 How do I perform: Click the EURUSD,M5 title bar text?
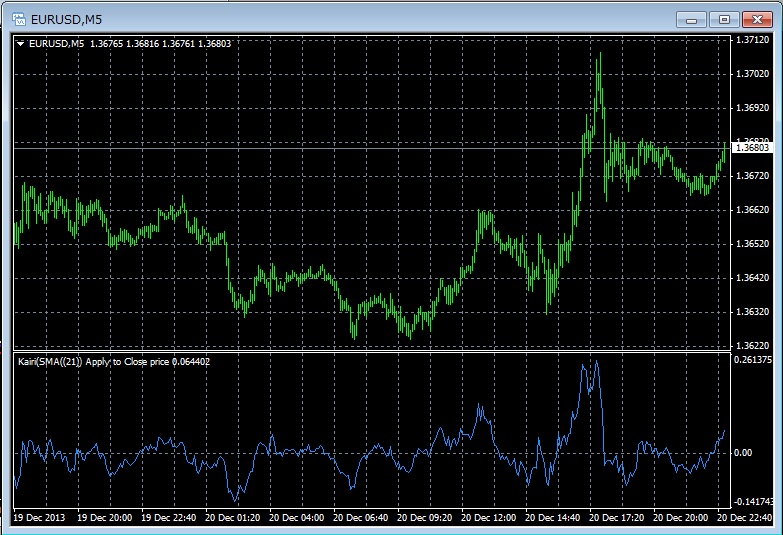(x=66, y=17)
